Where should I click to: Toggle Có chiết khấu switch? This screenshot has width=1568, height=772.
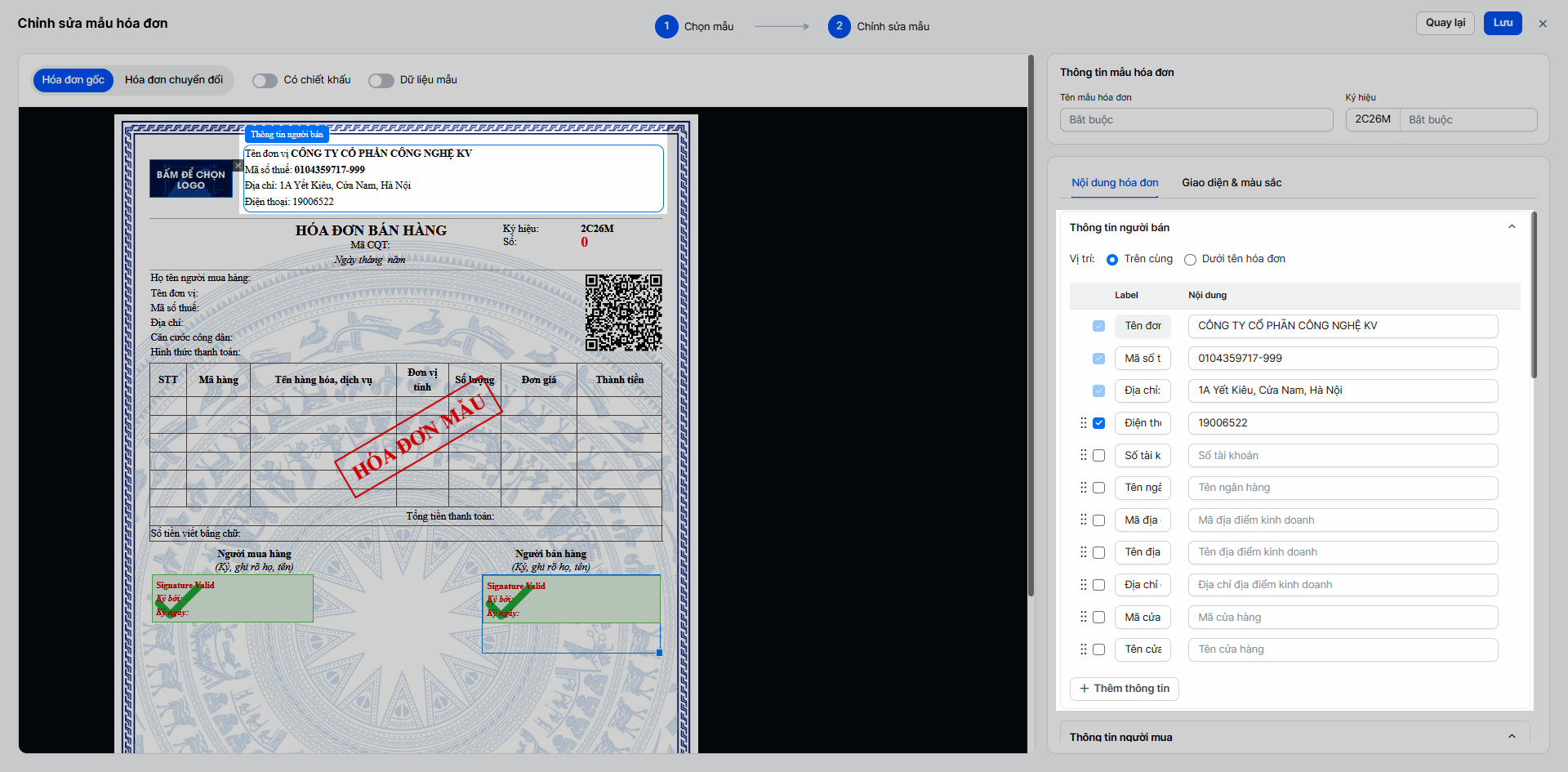(265, 80)
